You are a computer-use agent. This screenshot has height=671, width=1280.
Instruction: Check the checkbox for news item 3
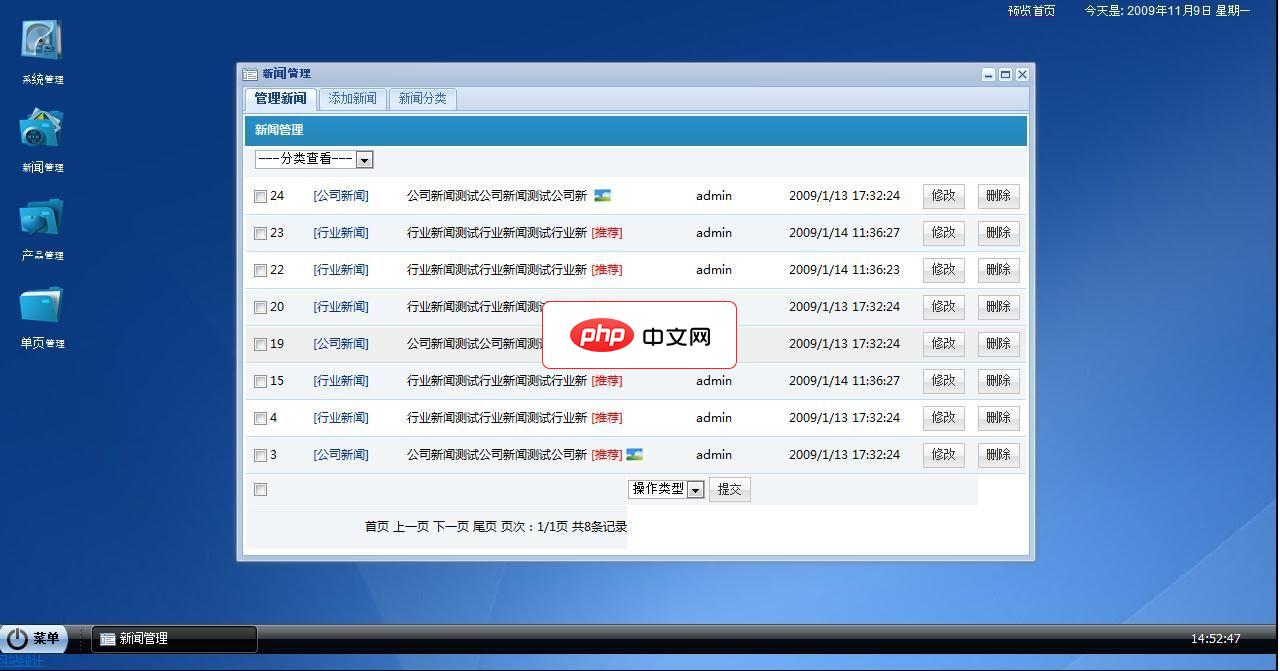(x=260, y=454)
